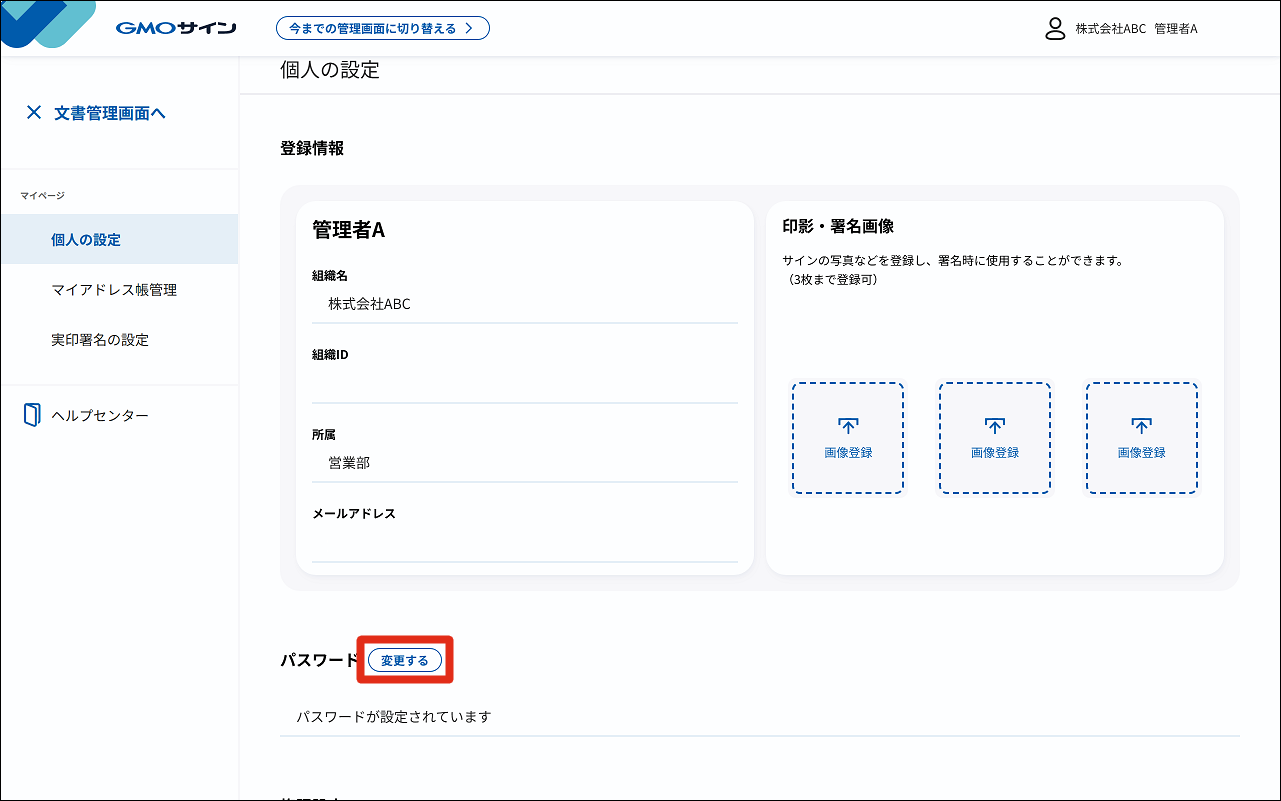Open 実印署名の設定 in the sidebar

pos(100,340)
